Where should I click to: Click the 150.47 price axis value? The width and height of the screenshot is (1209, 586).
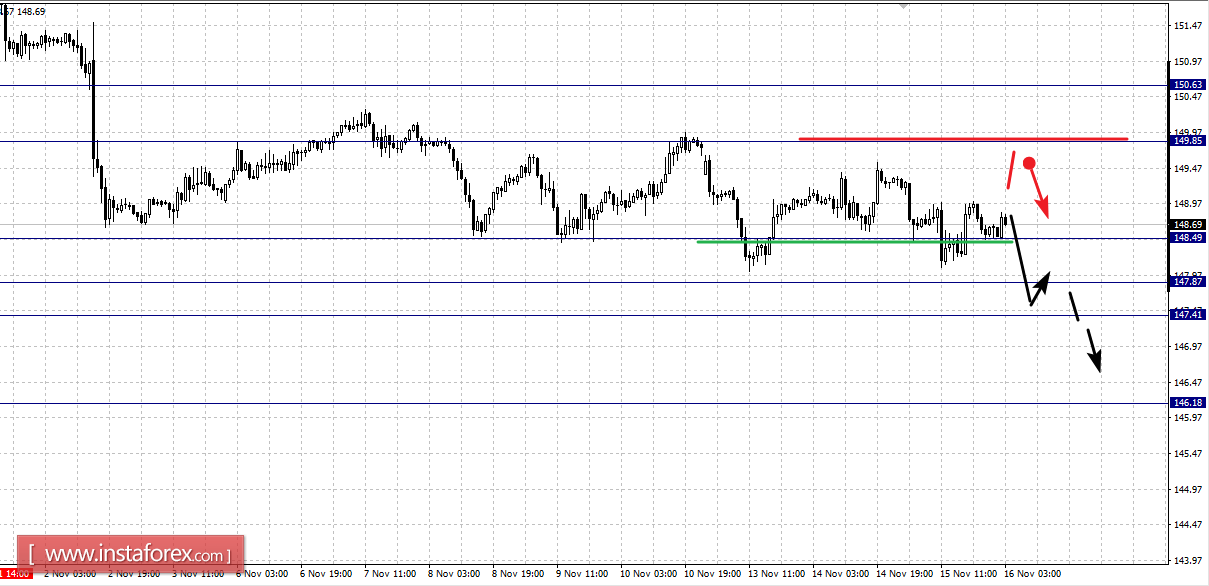click(x=1188, y=97)
